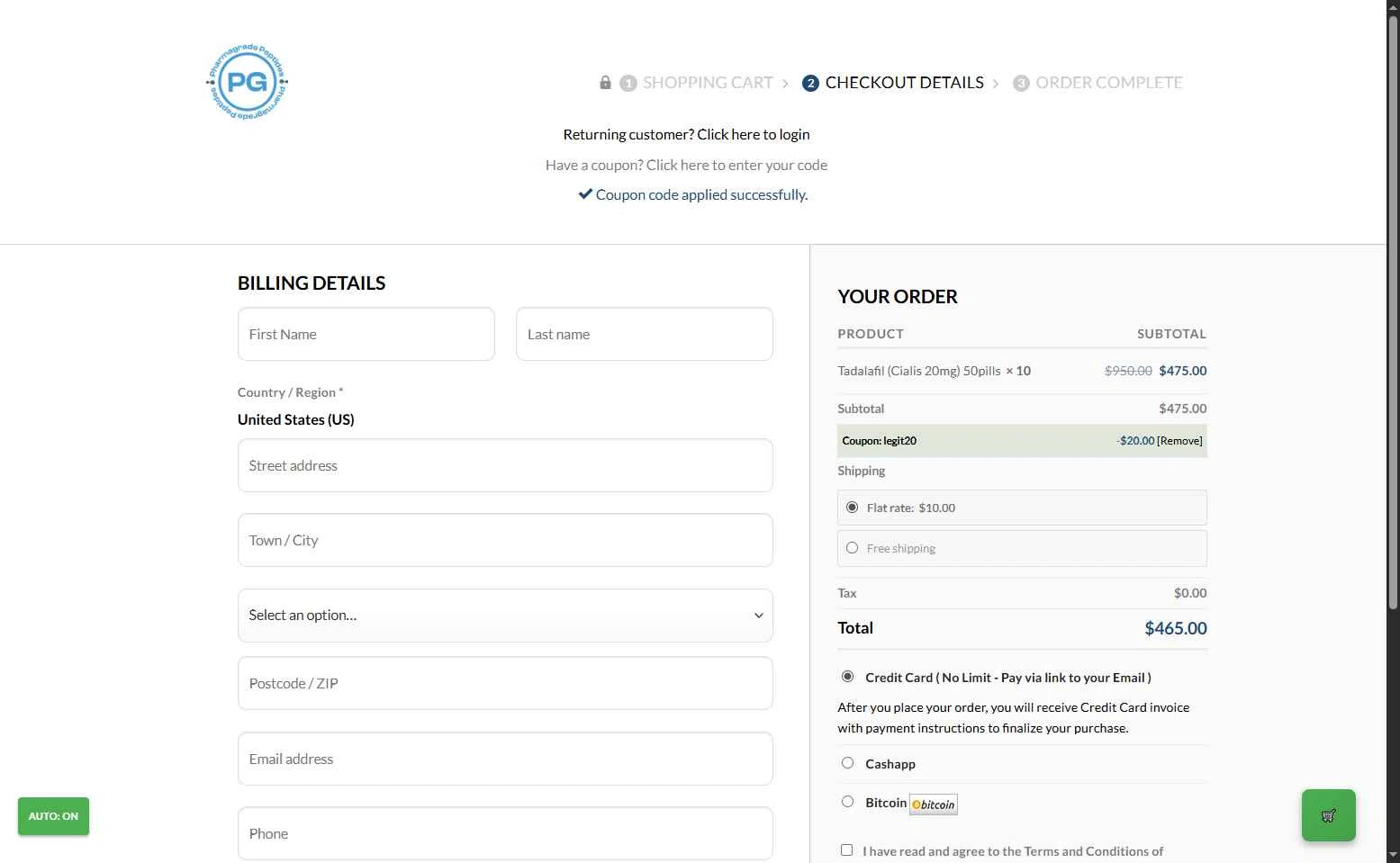Viewport: 1400px width, 863px height.
Task: Focus the Email address field
Action: [x=505, y=759]
